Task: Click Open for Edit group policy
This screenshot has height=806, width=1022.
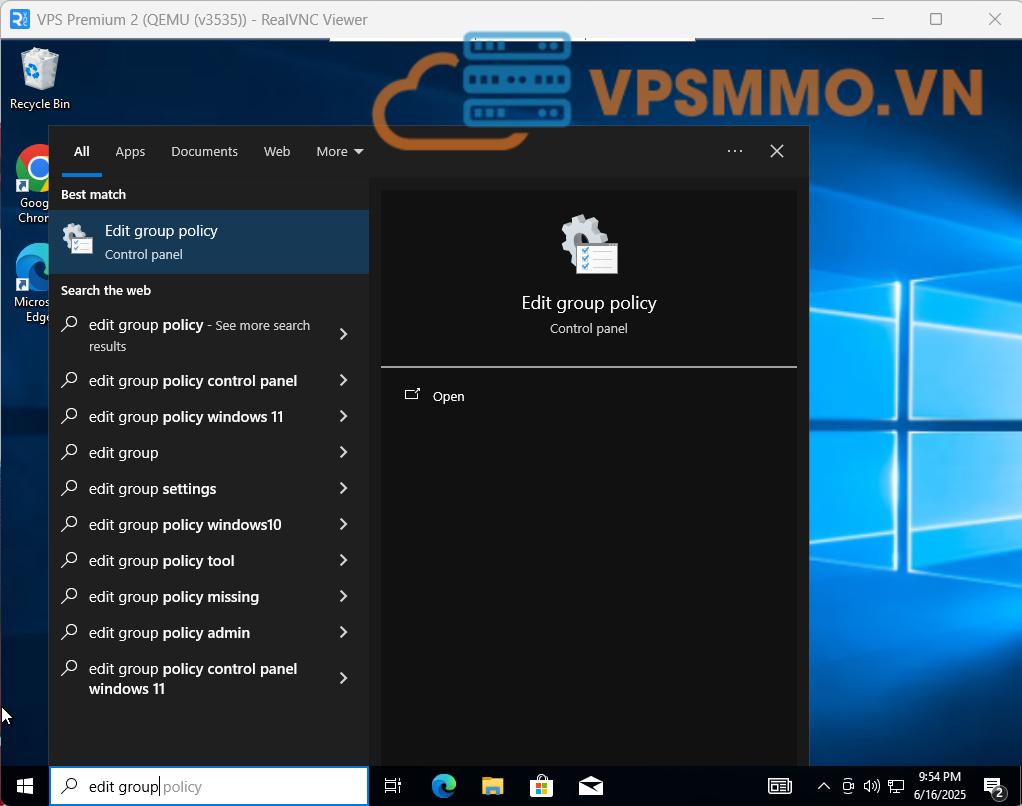Action: pos(448,396)
